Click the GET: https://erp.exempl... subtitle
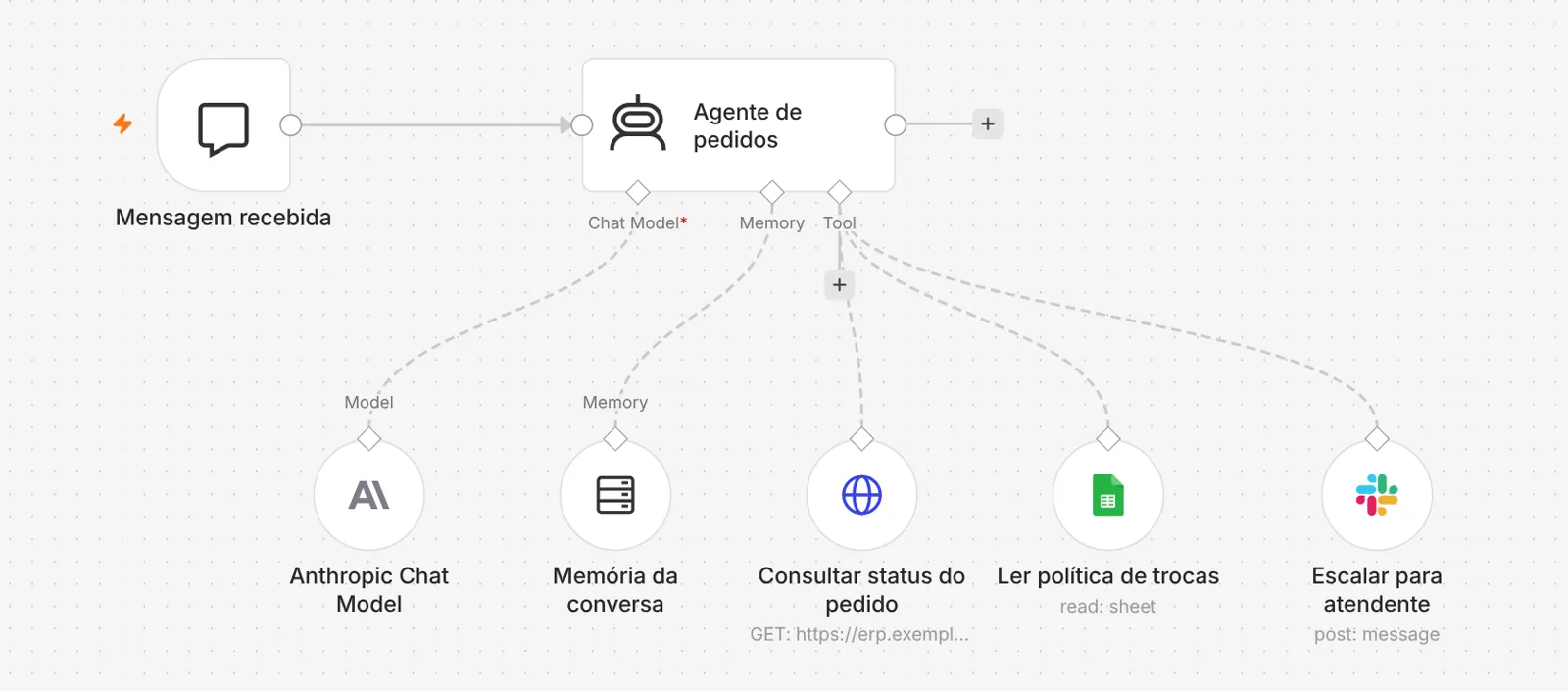This screenshot has width=1568, height=691. tap(859, 634)
